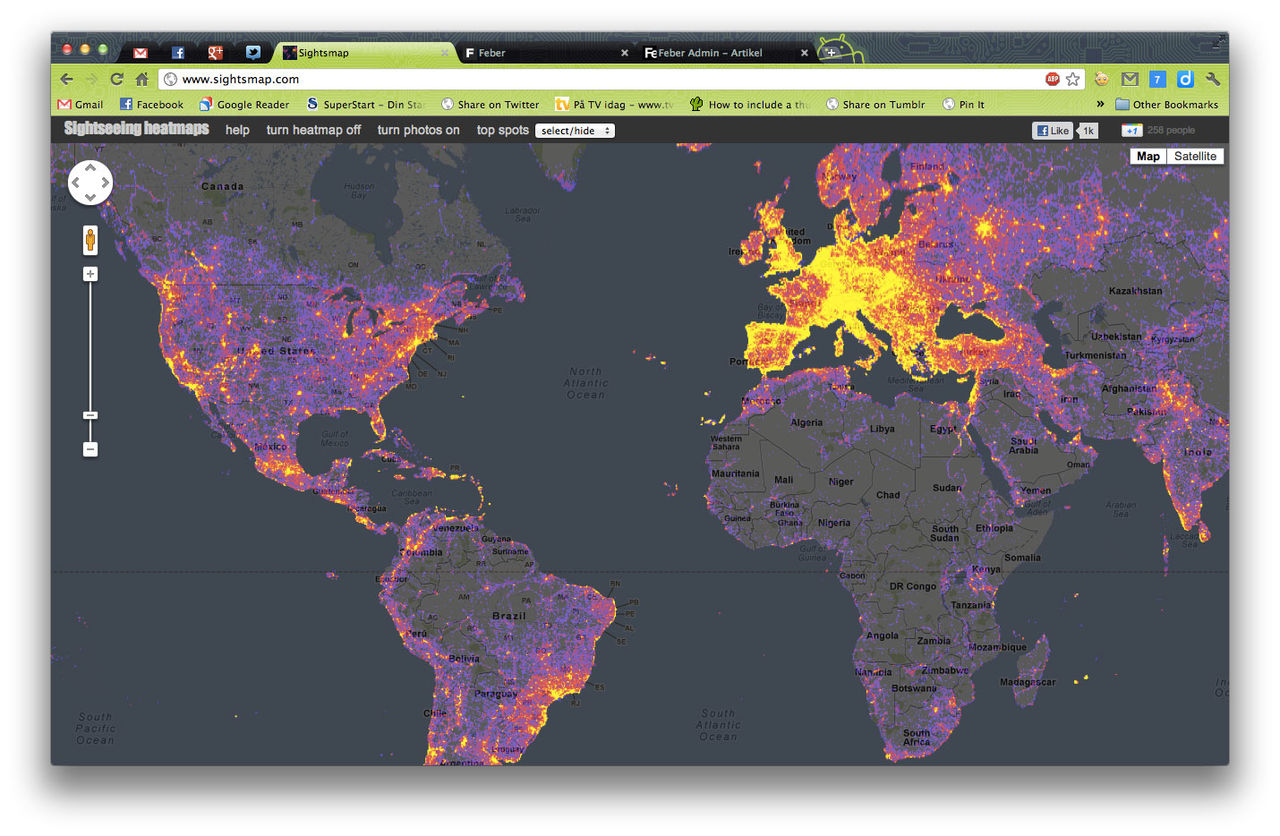Open the Other Bookmarks folder
This screenshot has height=836, width=1280.
point(1167,104)
